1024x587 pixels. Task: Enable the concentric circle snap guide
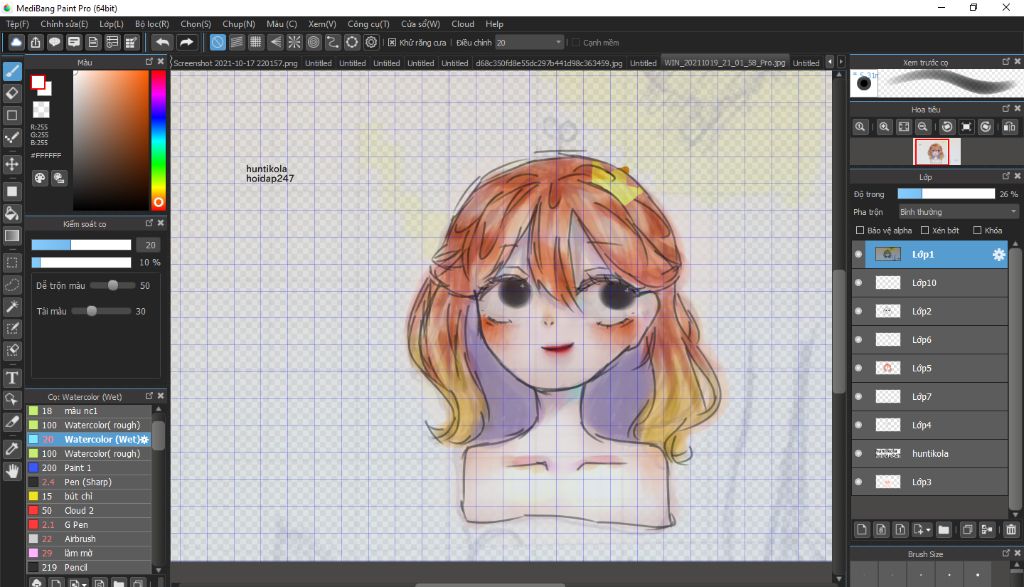point(313,42)
